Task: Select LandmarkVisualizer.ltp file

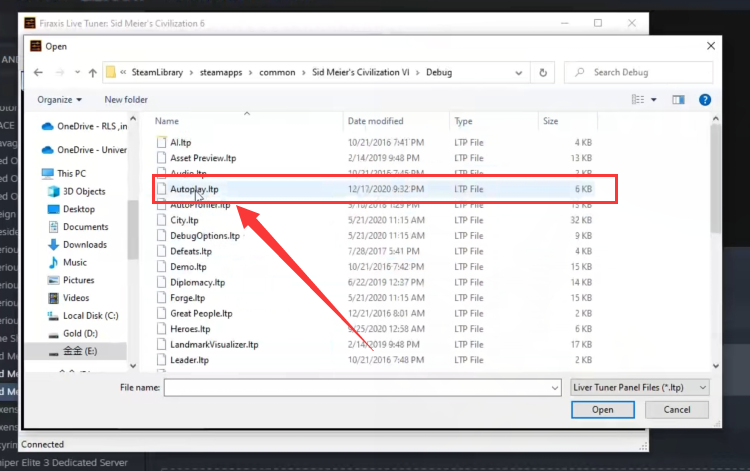Action: tap(214, 344)
